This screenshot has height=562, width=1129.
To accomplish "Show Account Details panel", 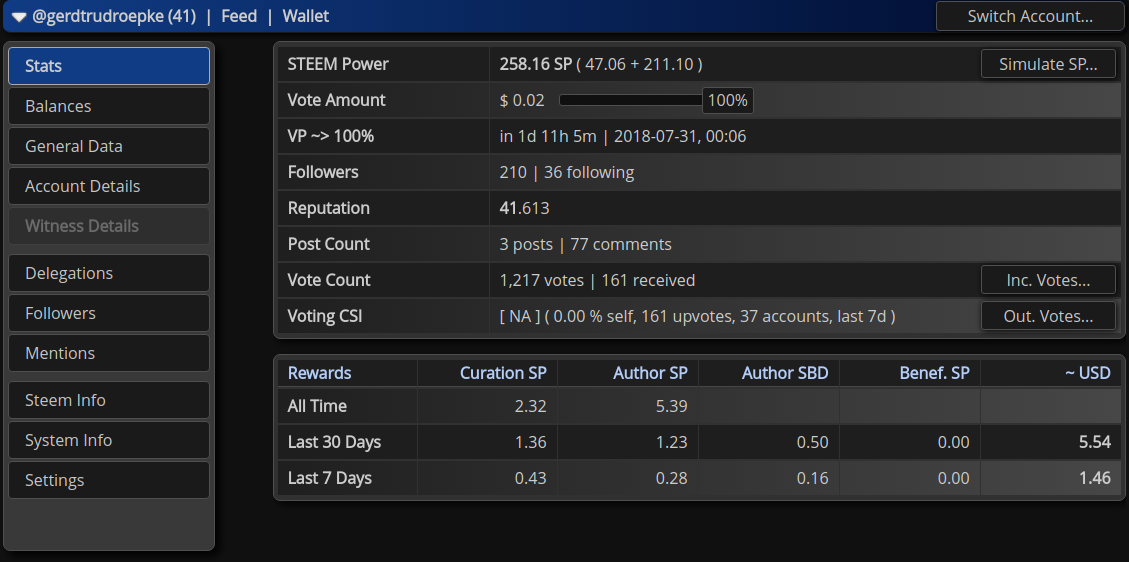I will [x=109, y=186].
